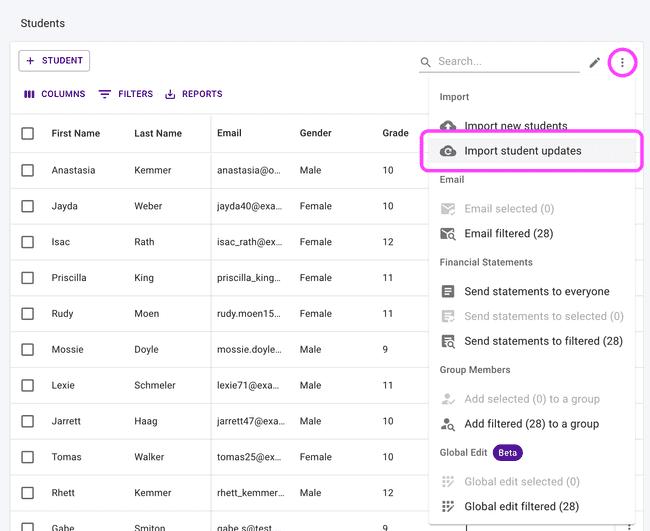Click the Send statements to everyone icon

[448, 292]
